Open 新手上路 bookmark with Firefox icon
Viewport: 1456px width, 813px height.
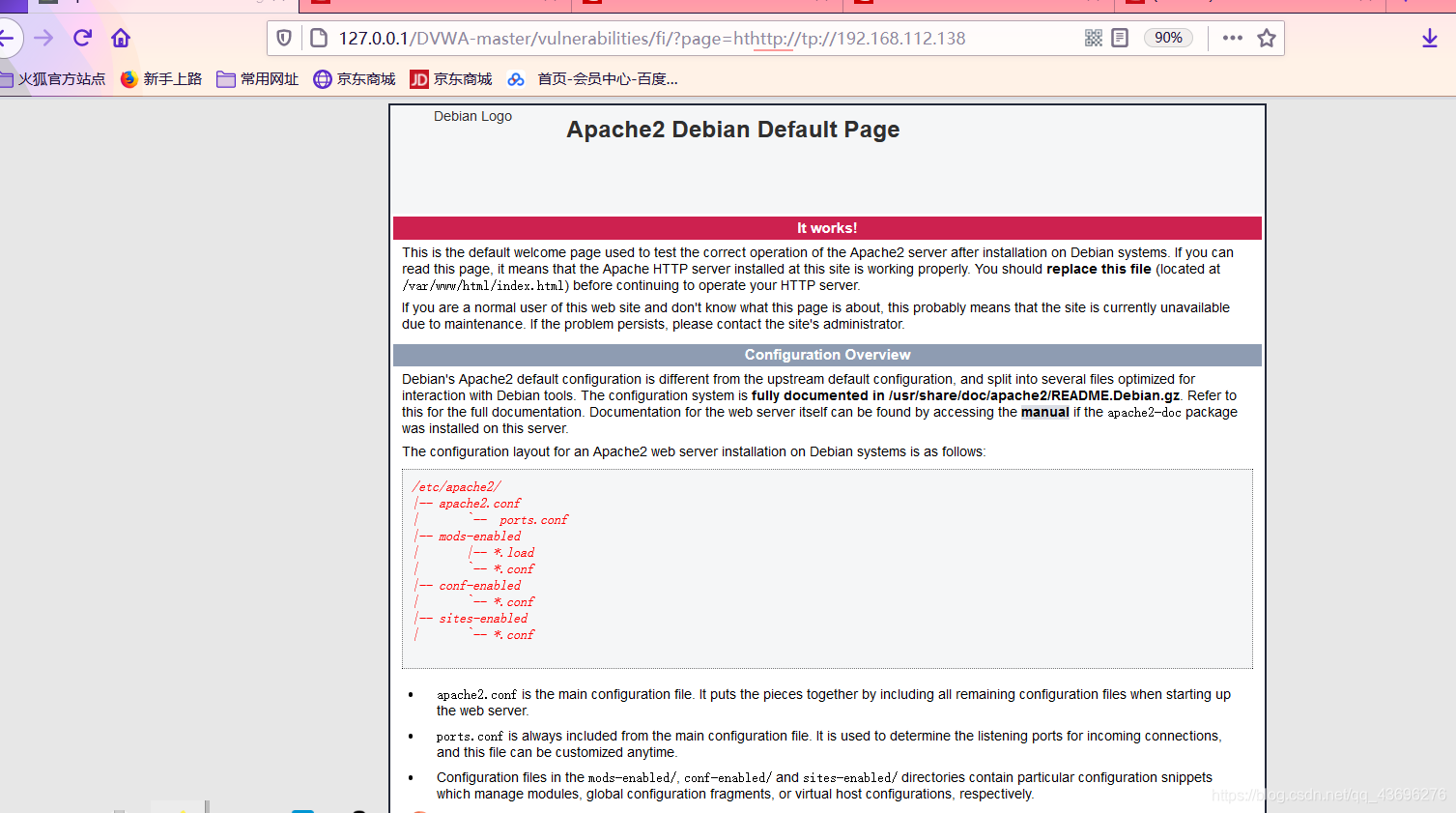point(161,79)
